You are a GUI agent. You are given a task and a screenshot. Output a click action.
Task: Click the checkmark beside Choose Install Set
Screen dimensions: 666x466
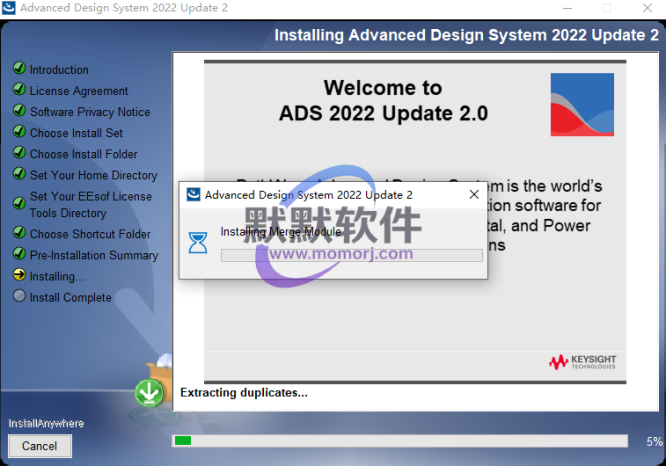pyautogui.click(x=19, y=132)
